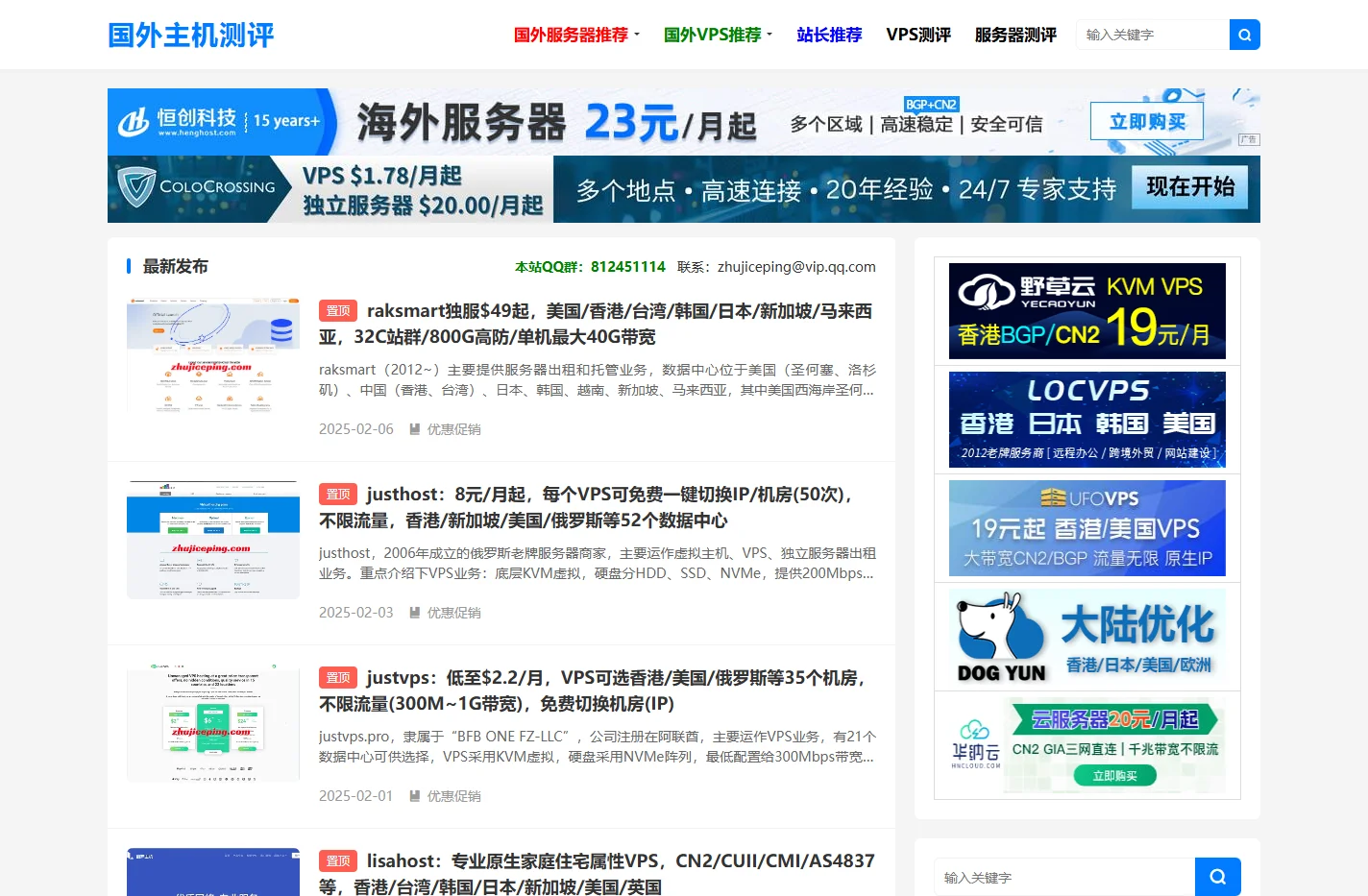This screenshot has width=1368, height=896.
Task: Open the 野草云 KVM VPS sidebar ad
Action: (x=1087, y=311)
